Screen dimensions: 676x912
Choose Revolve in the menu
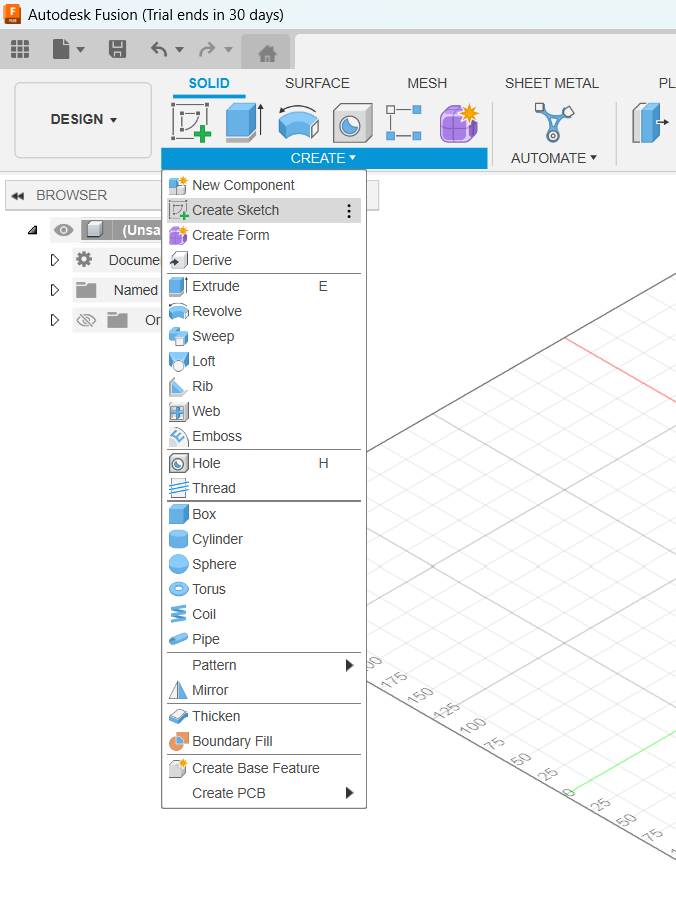[x=264, y=311]
